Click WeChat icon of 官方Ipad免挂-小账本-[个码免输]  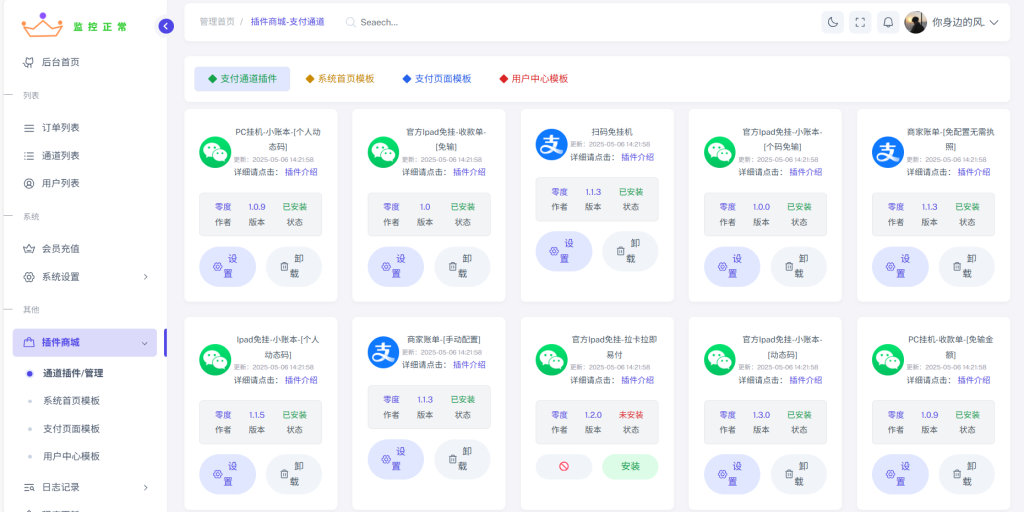click(x=720, y=152)
